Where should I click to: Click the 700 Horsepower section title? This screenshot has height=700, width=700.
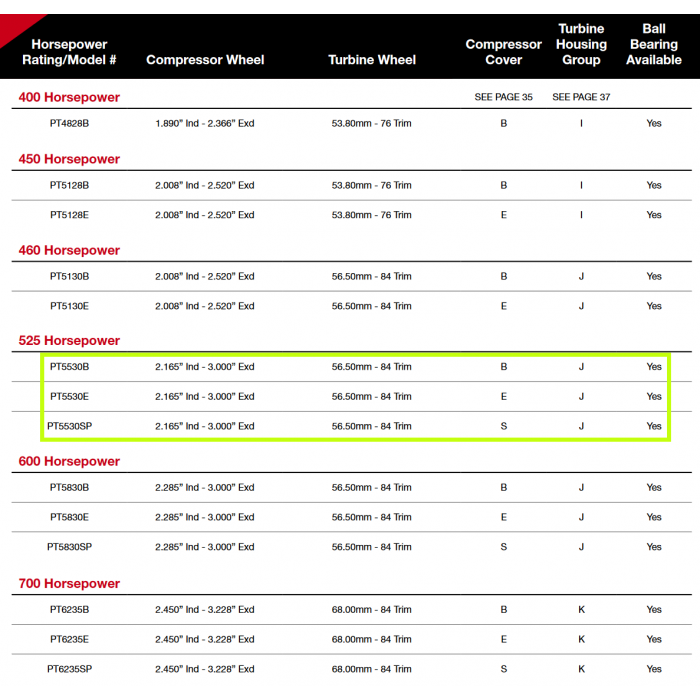click(69, 583)
